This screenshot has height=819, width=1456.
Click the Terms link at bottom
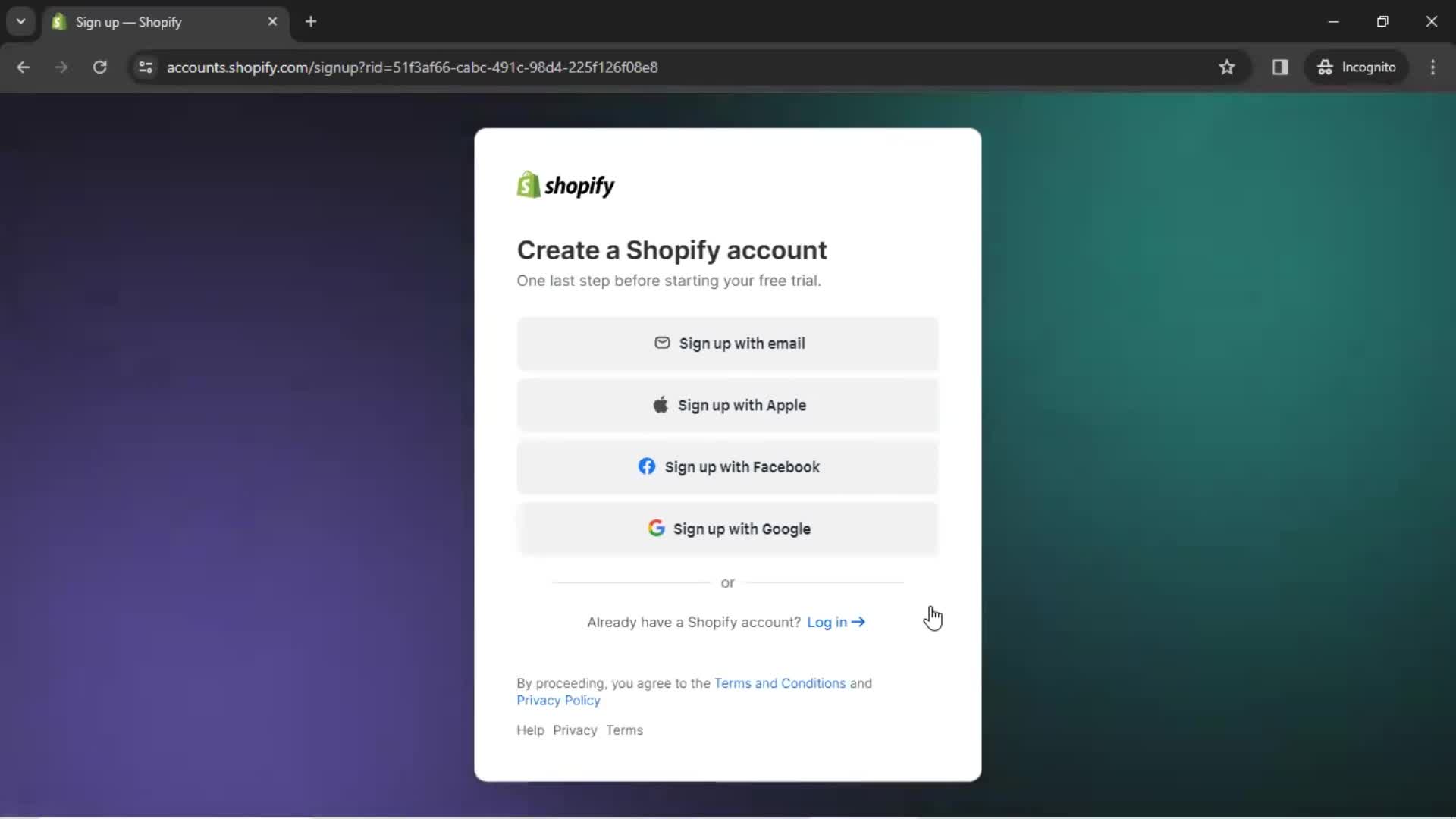point(625,730)
